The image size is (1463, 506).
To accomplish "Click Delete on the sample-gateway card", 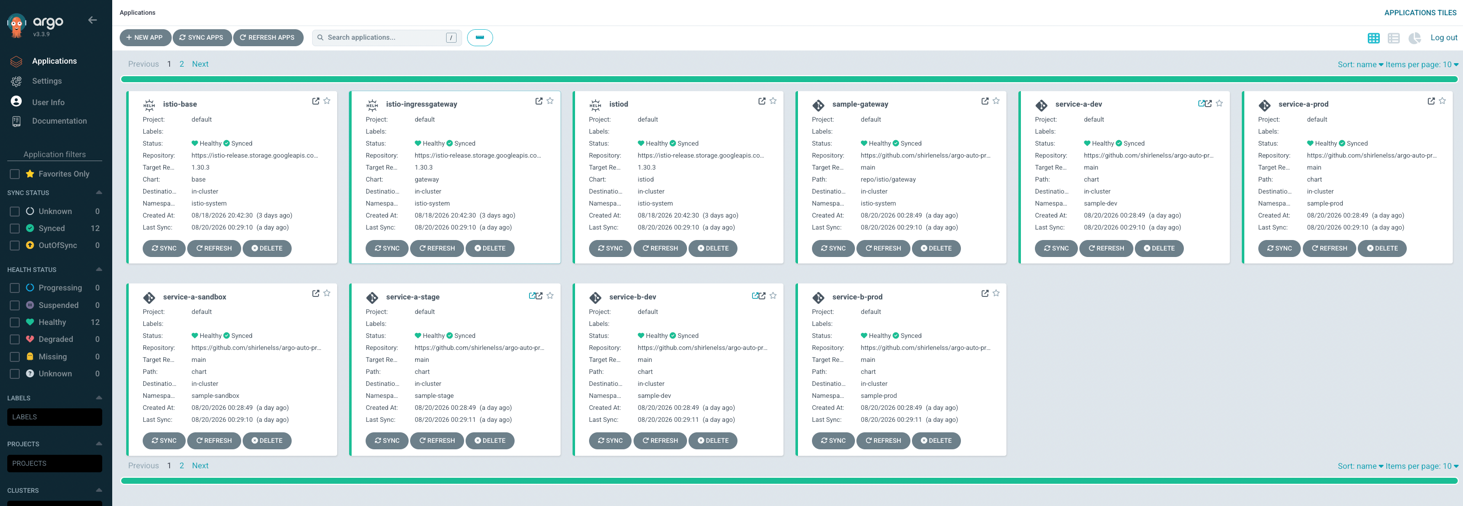I will (935, 248).
